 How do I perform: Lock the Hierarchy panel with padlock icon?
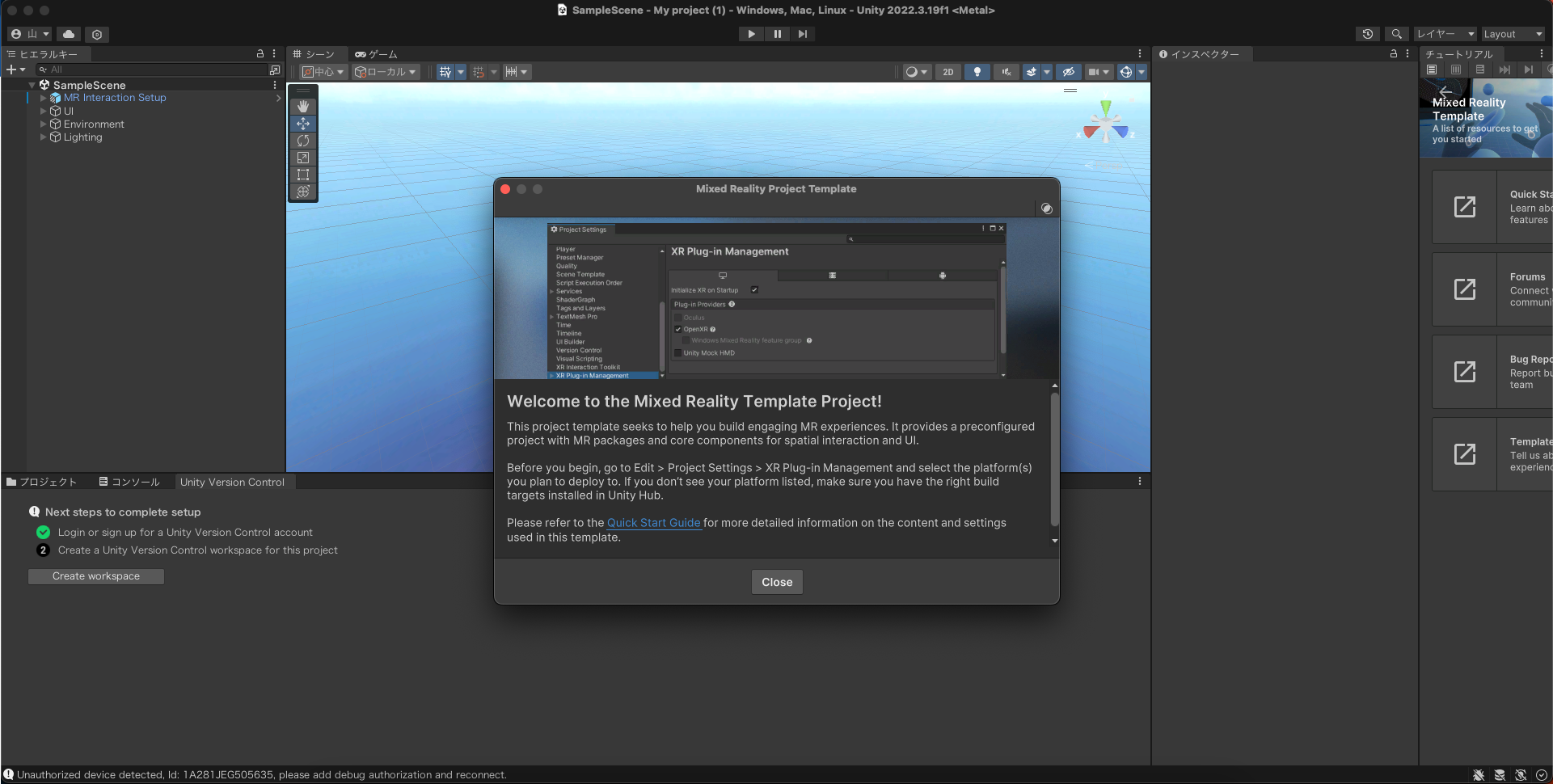(260, 53)
